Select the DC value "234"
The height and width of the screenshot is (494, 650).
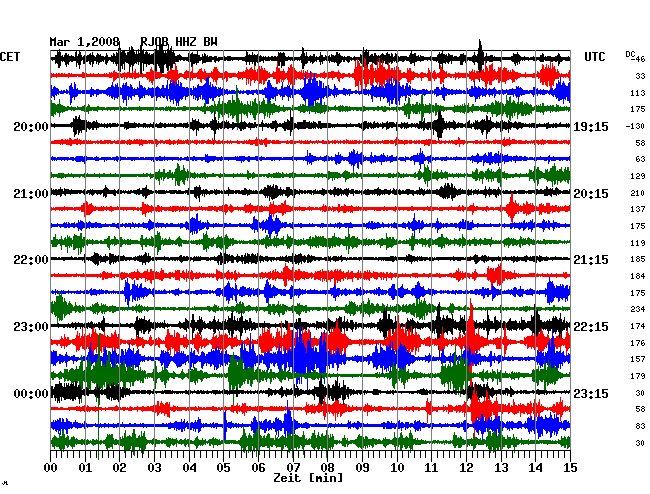coord(638,309)
